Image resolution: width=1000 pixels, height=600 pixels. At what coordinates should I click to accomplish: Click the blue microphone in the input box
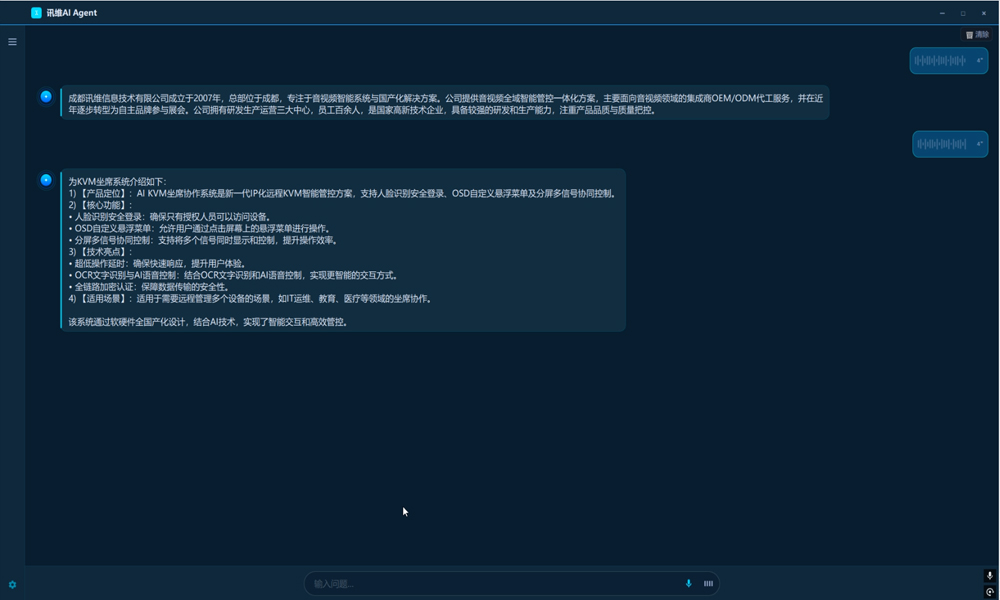[x=688, y=583]
